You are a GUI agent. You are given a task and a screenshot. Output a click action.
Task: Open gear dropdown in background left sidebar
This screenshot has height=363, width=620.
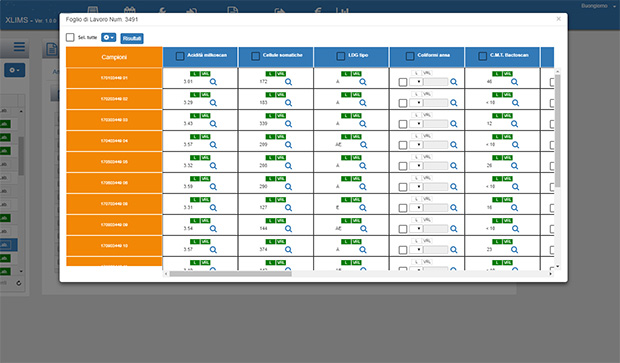[x=15, y=70]
